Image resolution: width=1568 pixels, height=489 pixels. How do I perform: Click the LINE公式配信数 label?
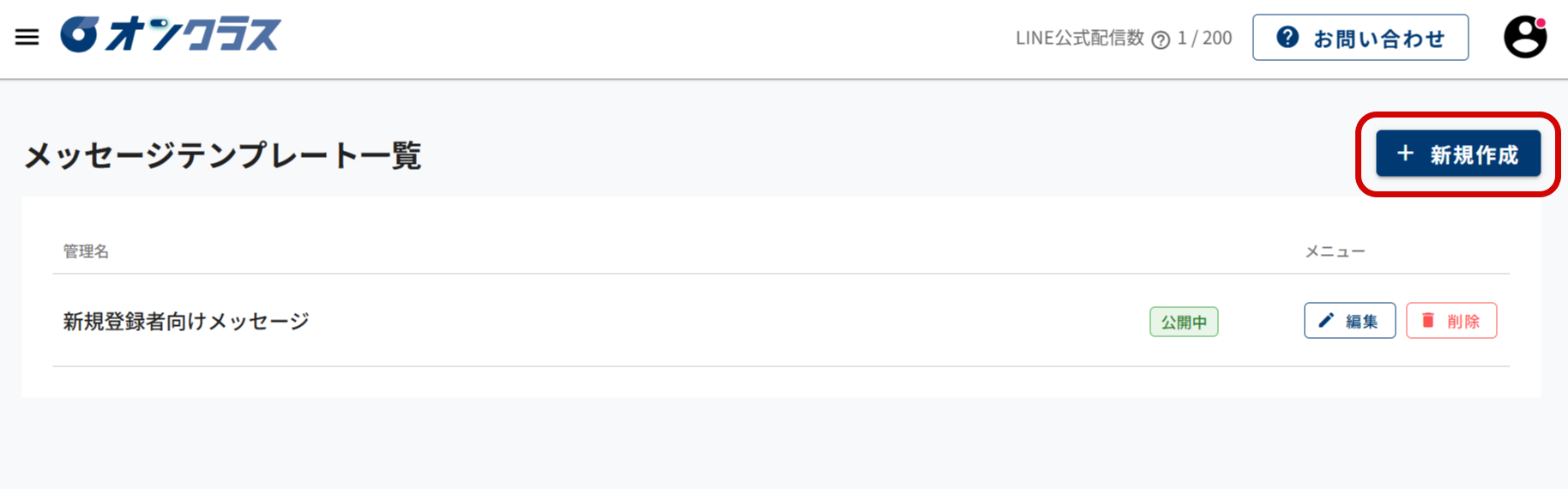(x=1079, y=39)
